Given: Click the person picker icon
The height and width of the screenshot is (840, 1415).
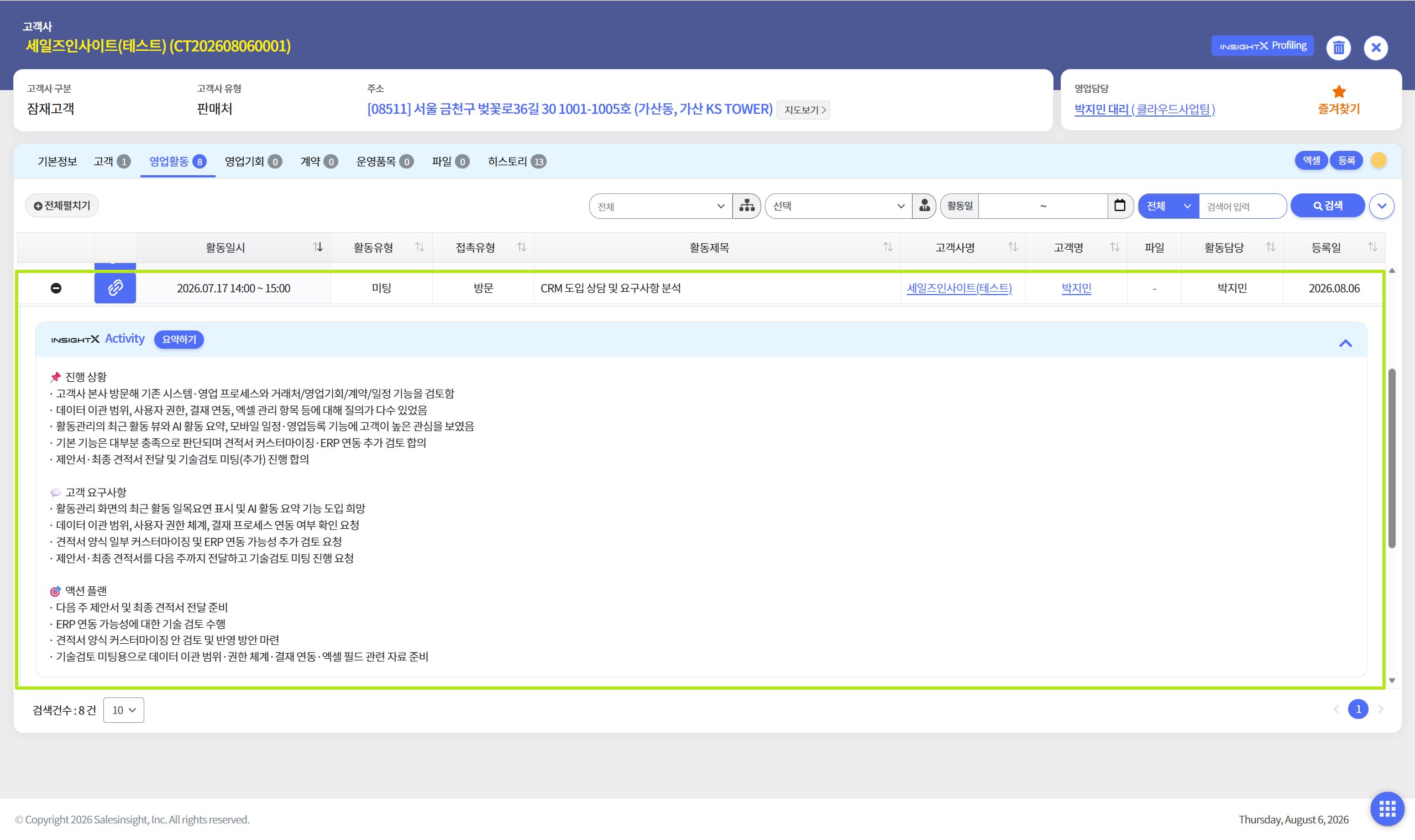Looking at the screenshot, I should 924,206.
